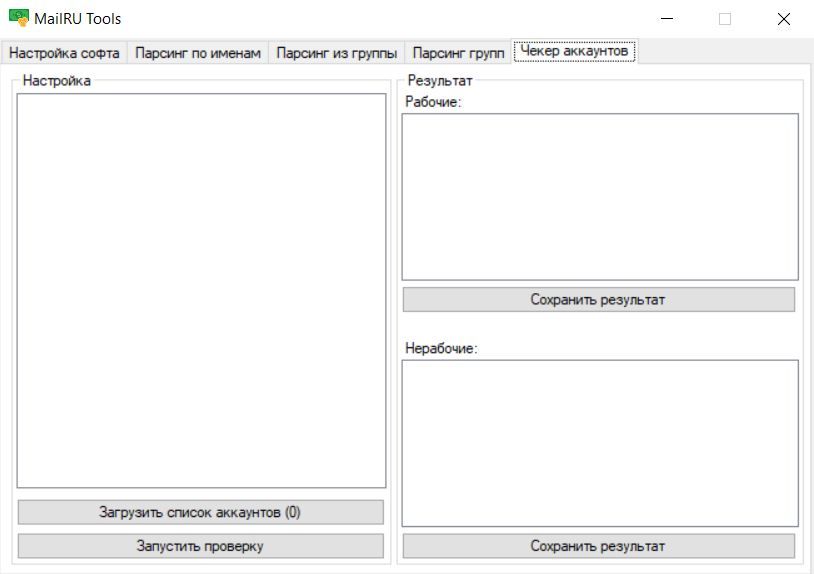Click the Результат group box title

coord(440,81)
